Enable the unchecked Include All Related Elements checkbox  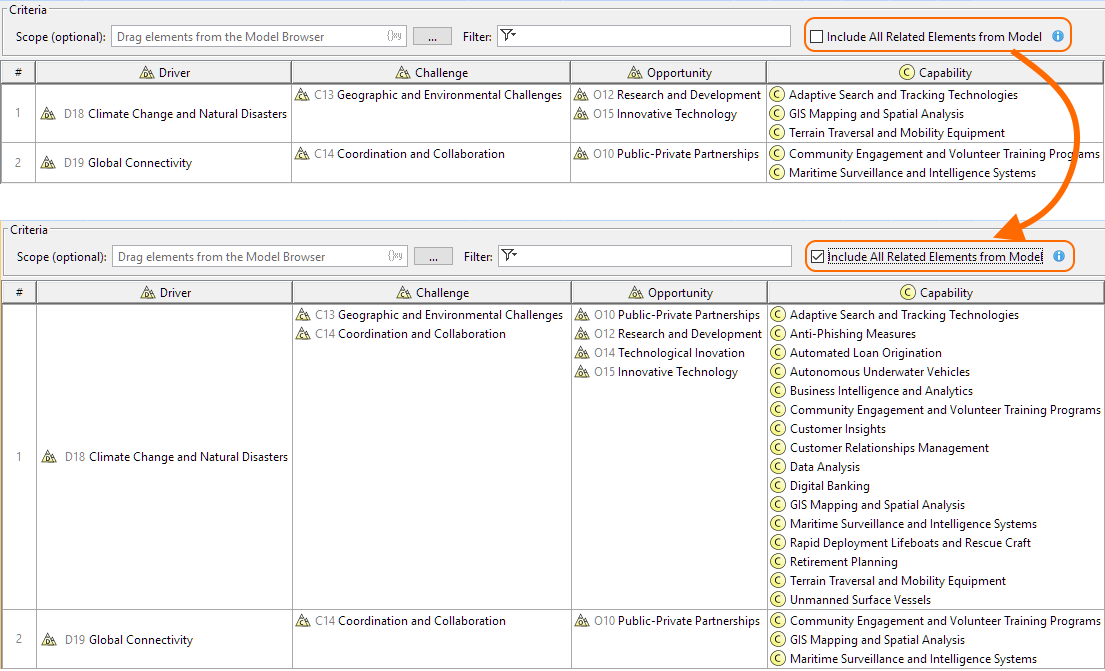(x=817, y=37)
